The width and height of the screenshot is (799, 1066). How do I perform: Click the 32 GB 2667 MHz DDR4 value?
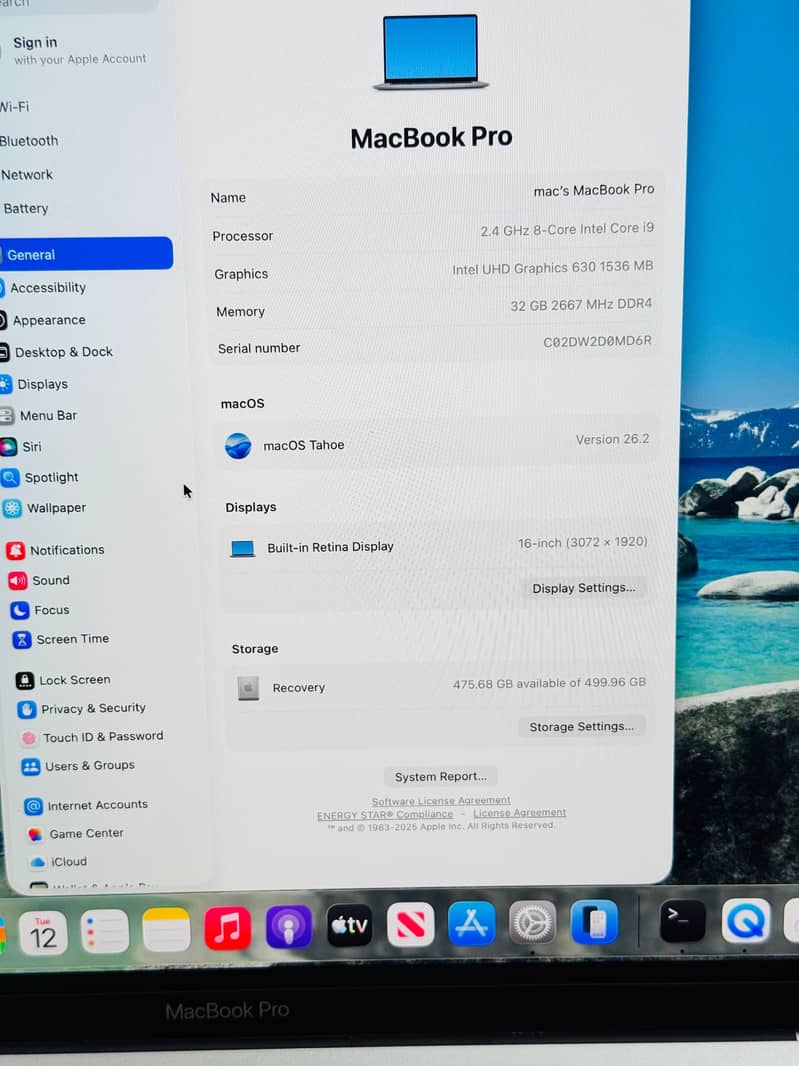coord(581,305)
